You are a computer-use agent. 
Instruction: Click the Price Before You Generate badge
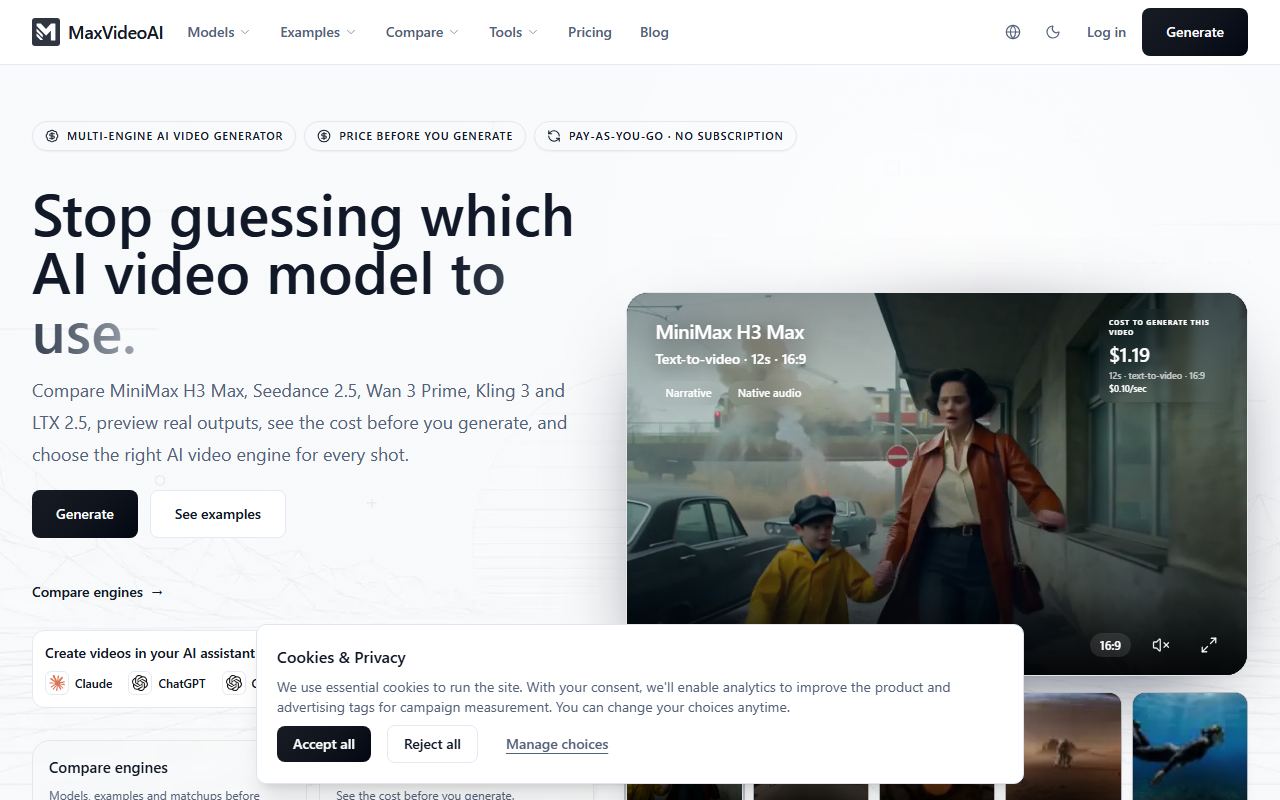click(x=415, y=136)
